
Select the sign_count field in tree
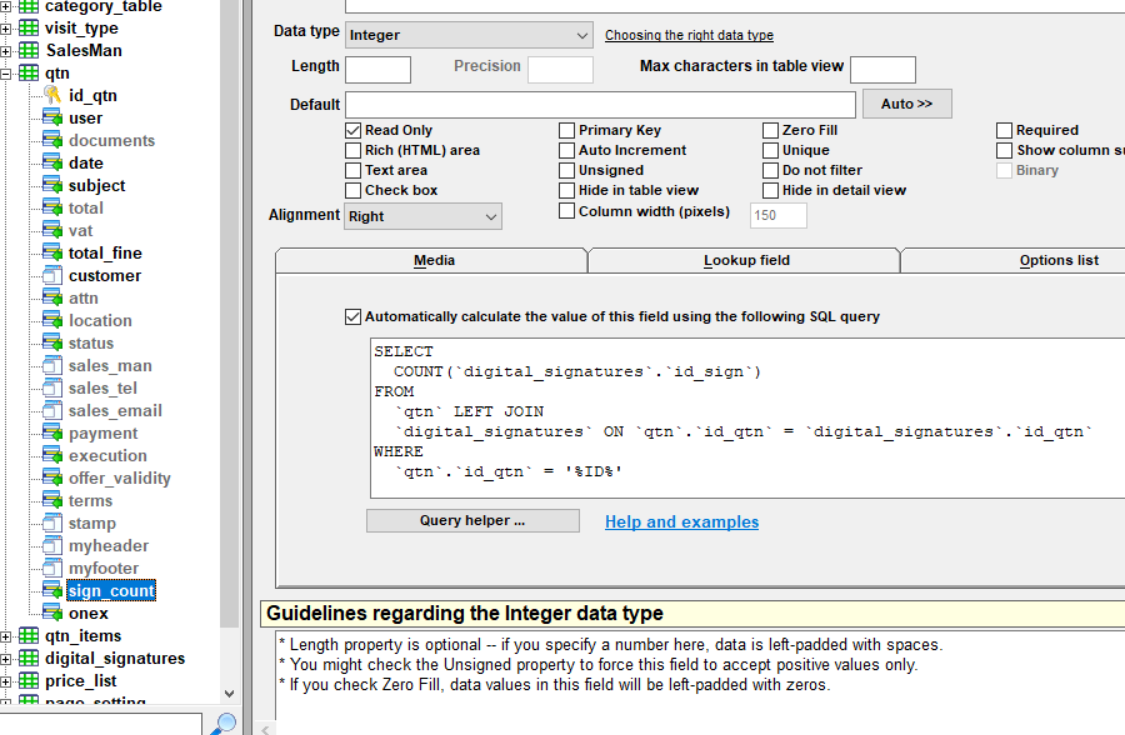pyautogui.click(x=110, y=591)
